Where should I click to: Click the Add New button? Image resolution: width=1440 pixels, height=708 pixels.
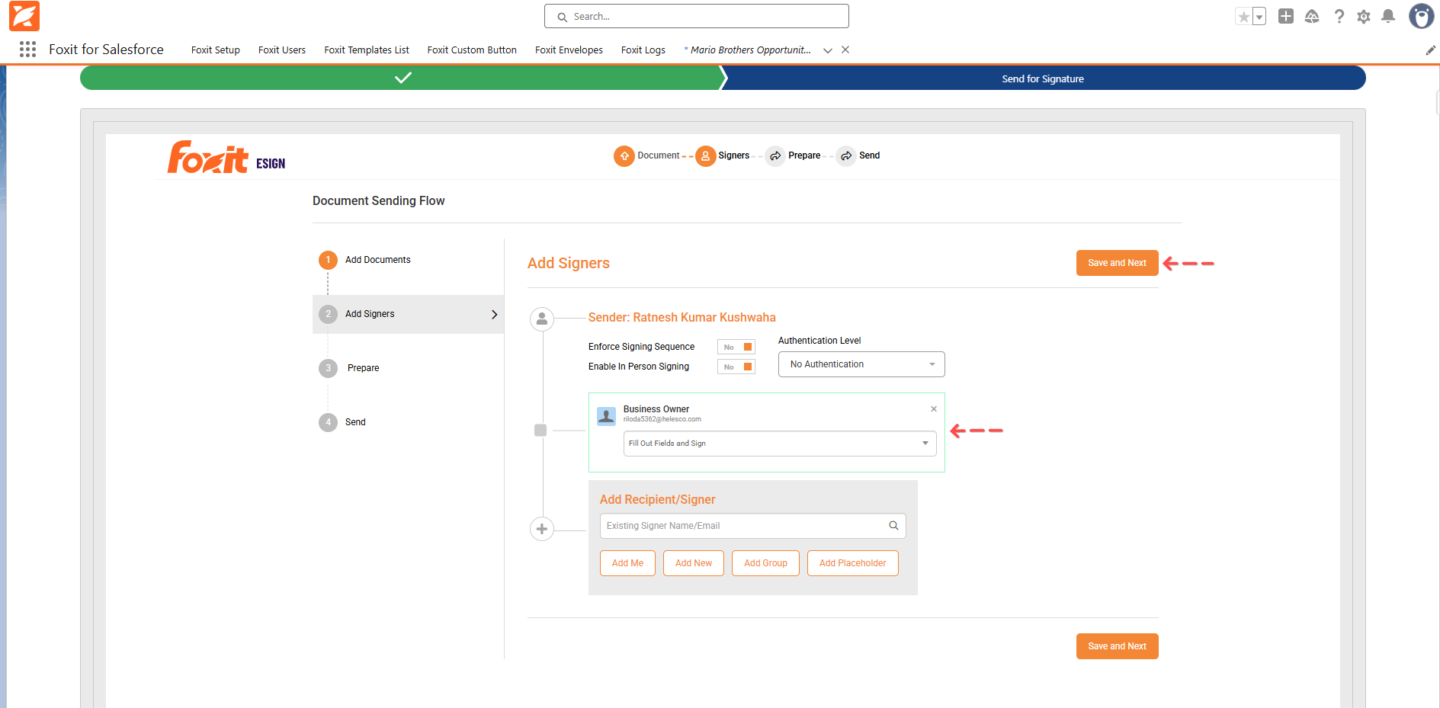click(x=693, y=563)
